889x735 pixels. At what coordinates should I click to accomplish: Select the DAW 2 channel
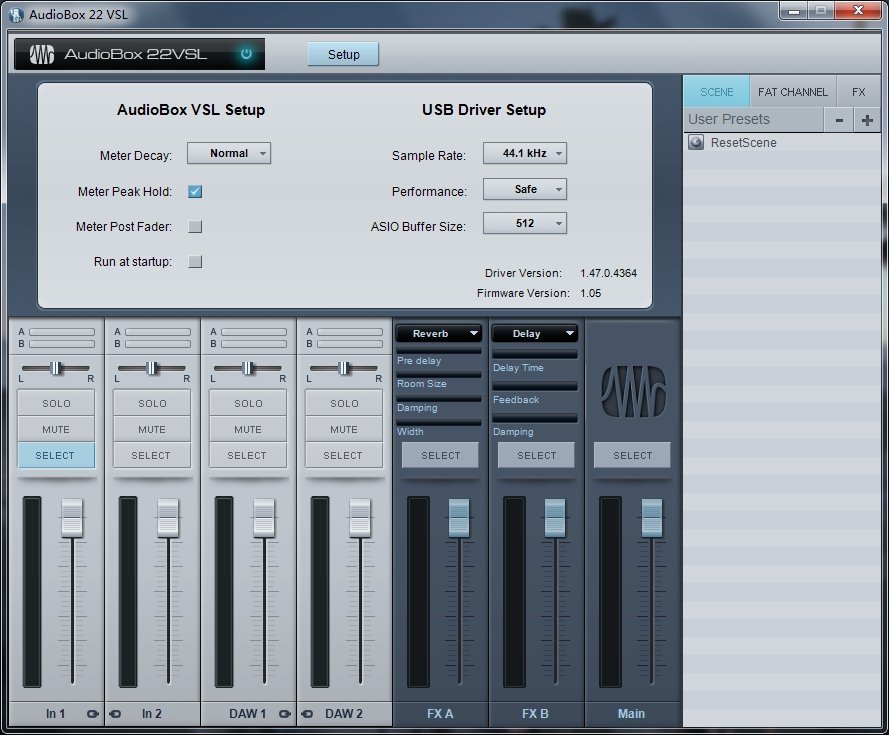[x=344, y=455]
